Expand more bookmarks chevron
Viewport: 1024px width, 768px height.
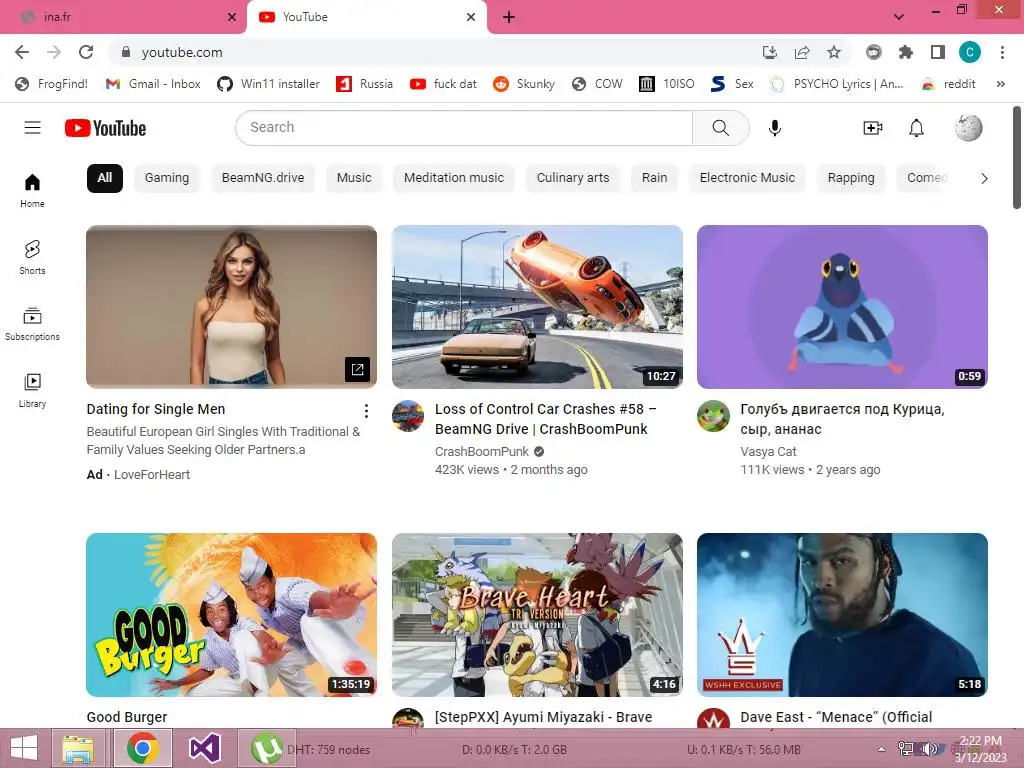click(x=1000, y=84)
